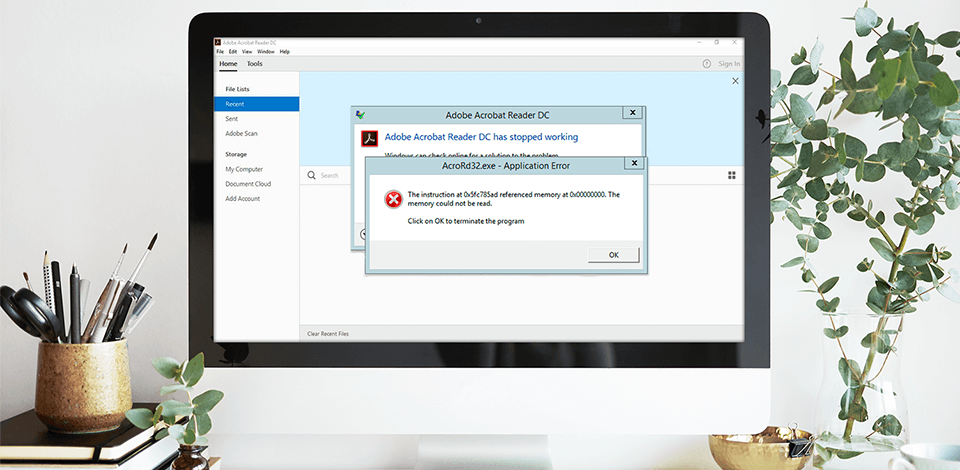960x470 pixels.
Task: Click the 'memory could not be read' message
Action: [514, 199]
